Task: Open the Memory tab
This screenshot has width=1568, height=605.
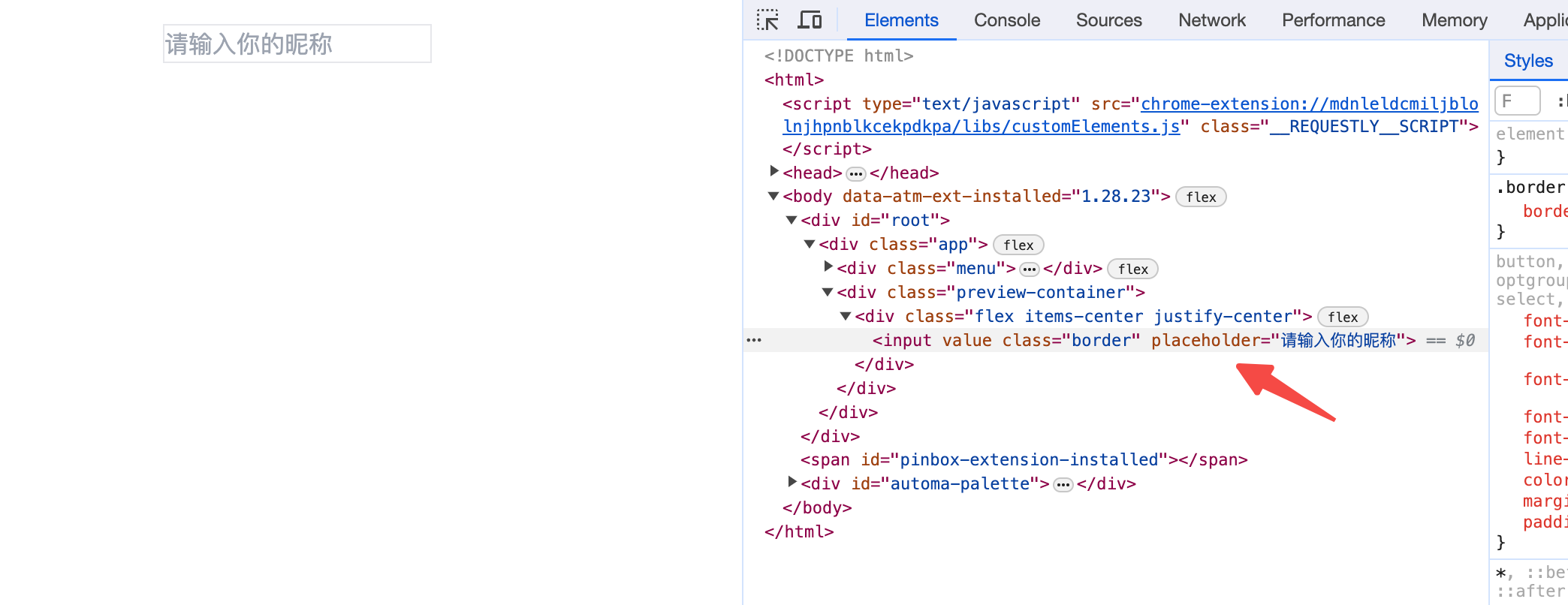Action: (x=1454, y=20)
